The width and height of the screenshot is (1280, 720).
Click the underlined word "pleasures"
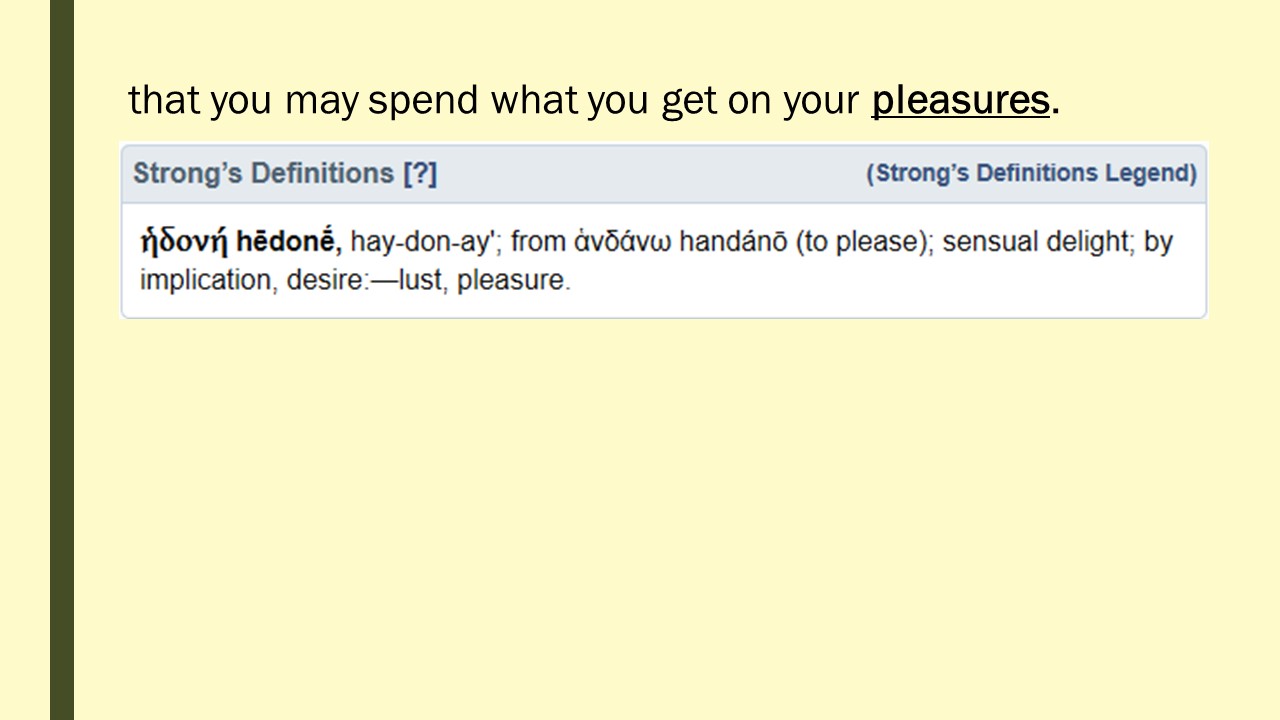960,100
